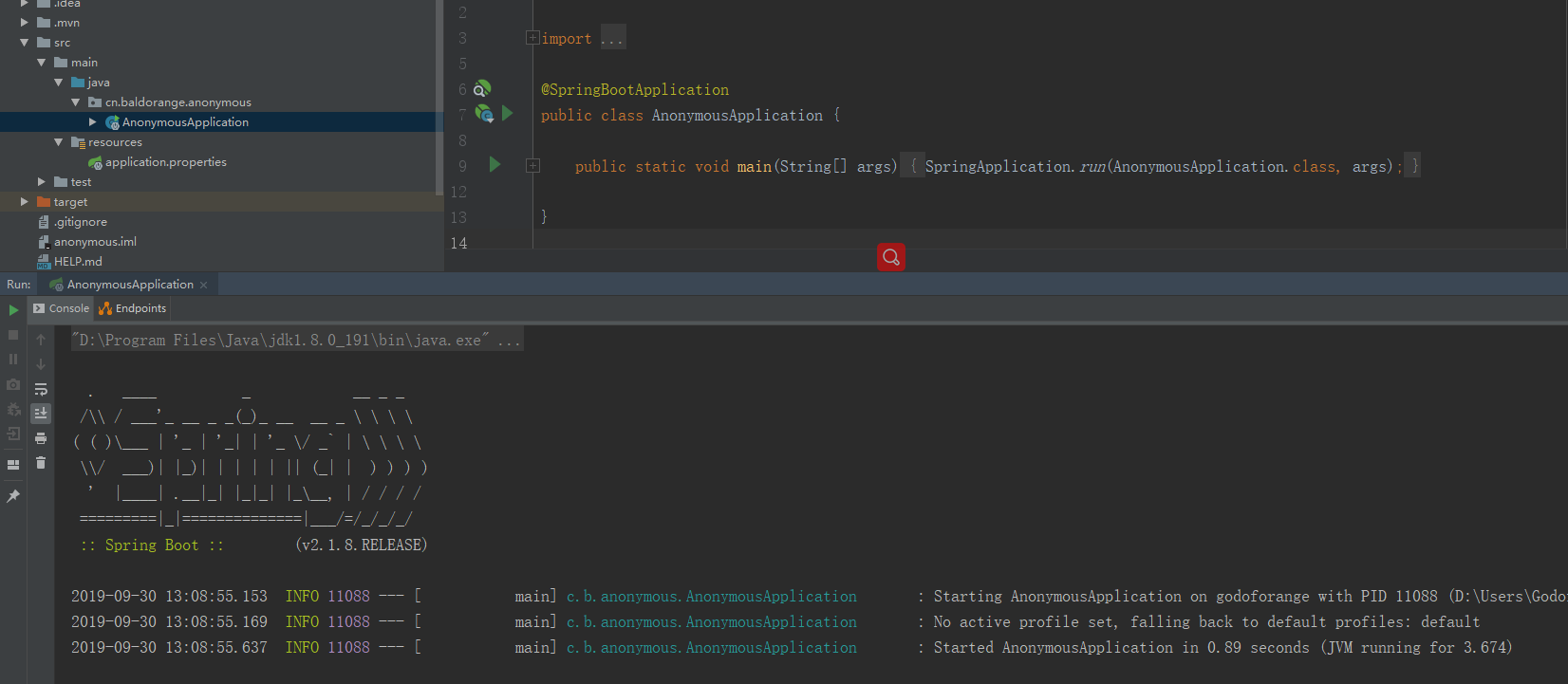Collapse the main folder in the project tree

[x=42, y=63]
